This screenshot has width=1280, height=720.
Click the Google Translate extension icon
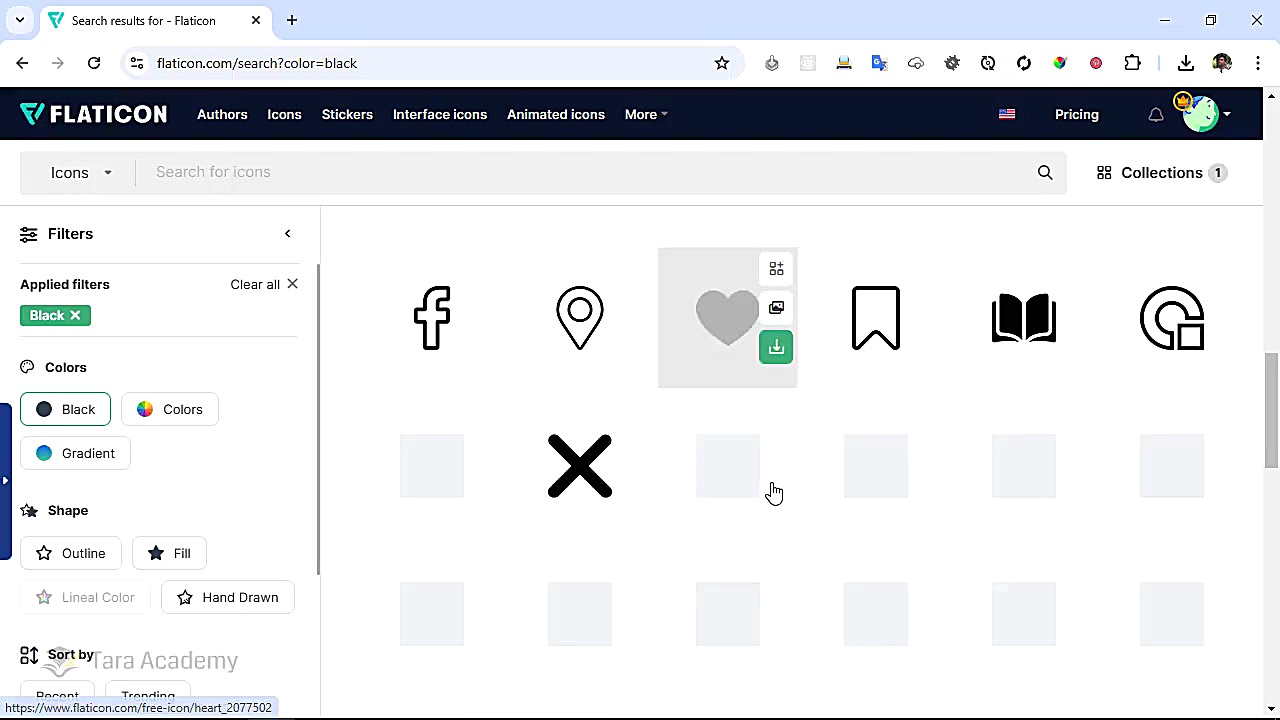(x=880, y=63)
